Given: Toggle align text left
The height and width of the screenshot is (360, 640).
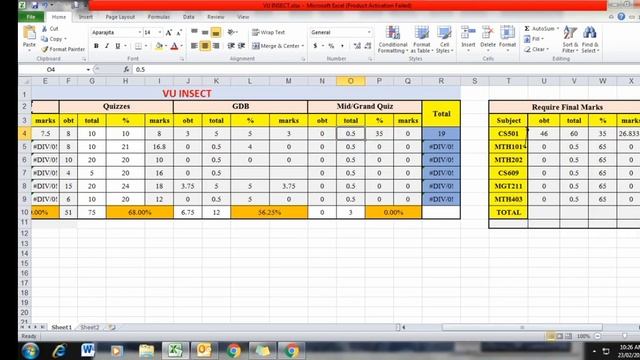Looking at the screenshot, I should click(194, 46).
